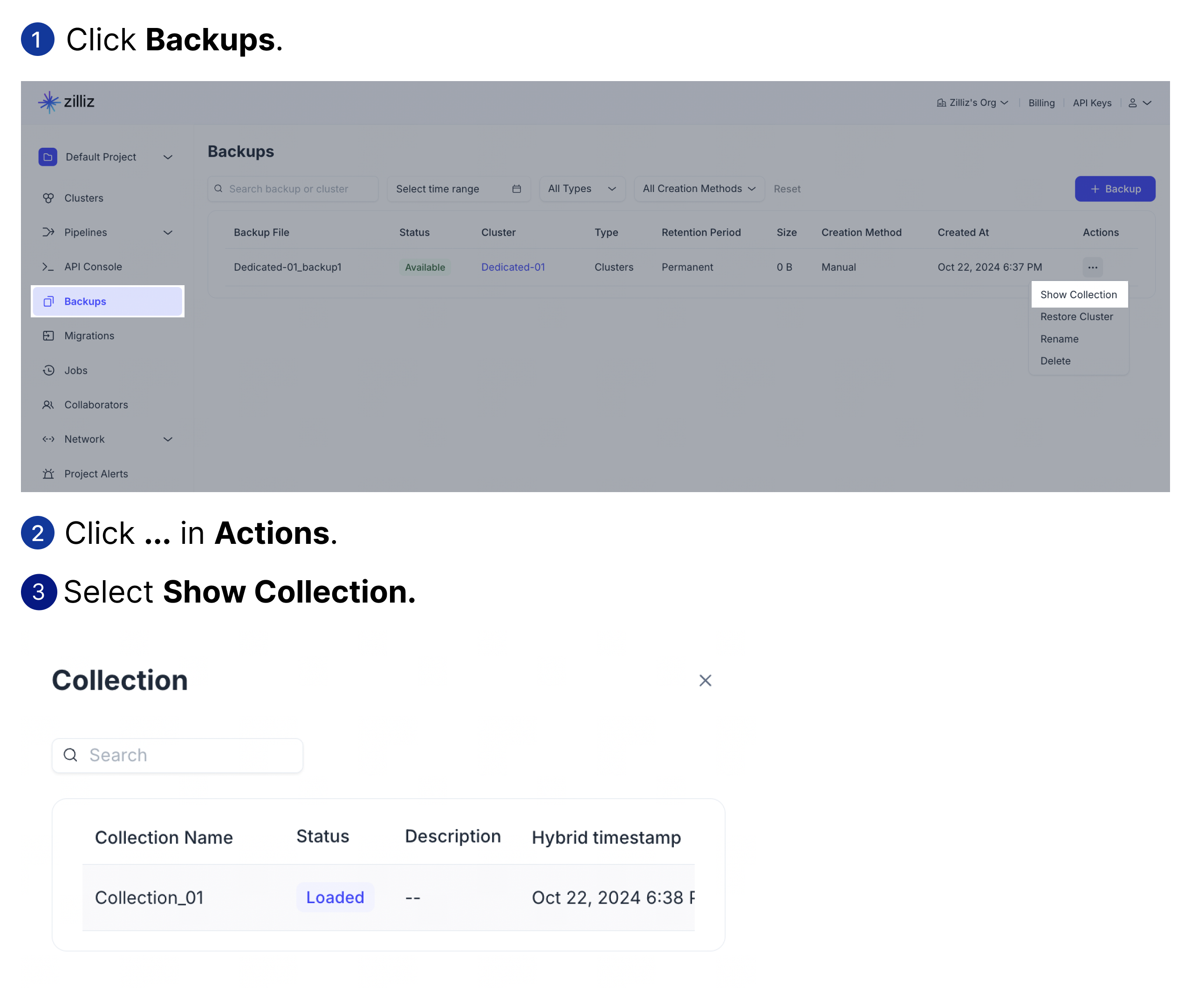Click the Jobs clock icon
This screenshot has height=1008, width=1191.
pyautogui.click(x=48, y=370)
